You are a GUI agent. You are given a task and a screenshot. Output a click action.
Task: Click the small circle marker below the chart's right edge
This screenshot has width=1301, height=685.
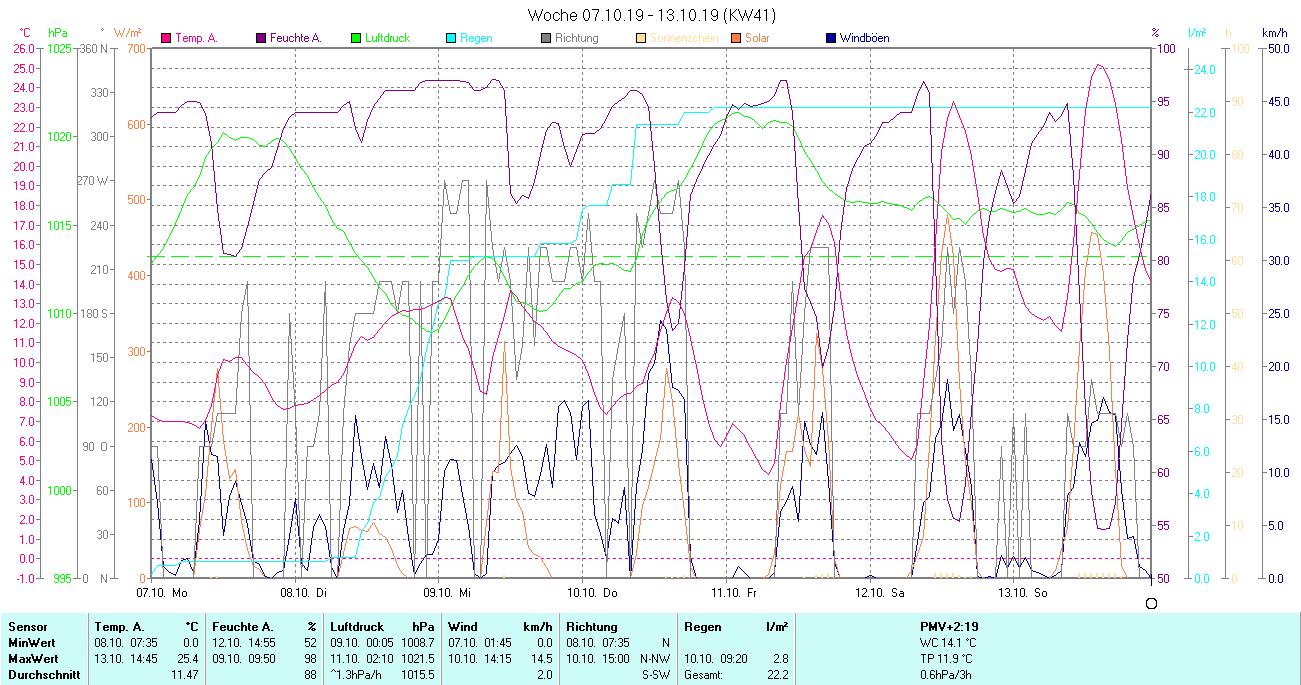(x=1151, y=603)
